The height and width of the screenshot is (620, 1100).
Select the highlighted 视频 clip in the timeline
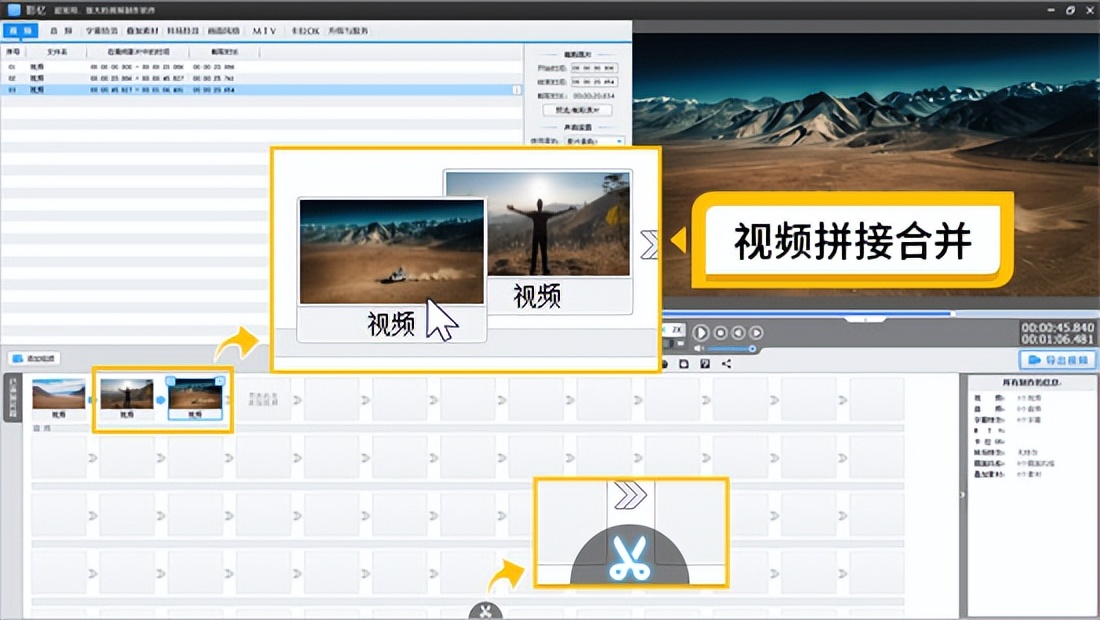pos(195,396)
